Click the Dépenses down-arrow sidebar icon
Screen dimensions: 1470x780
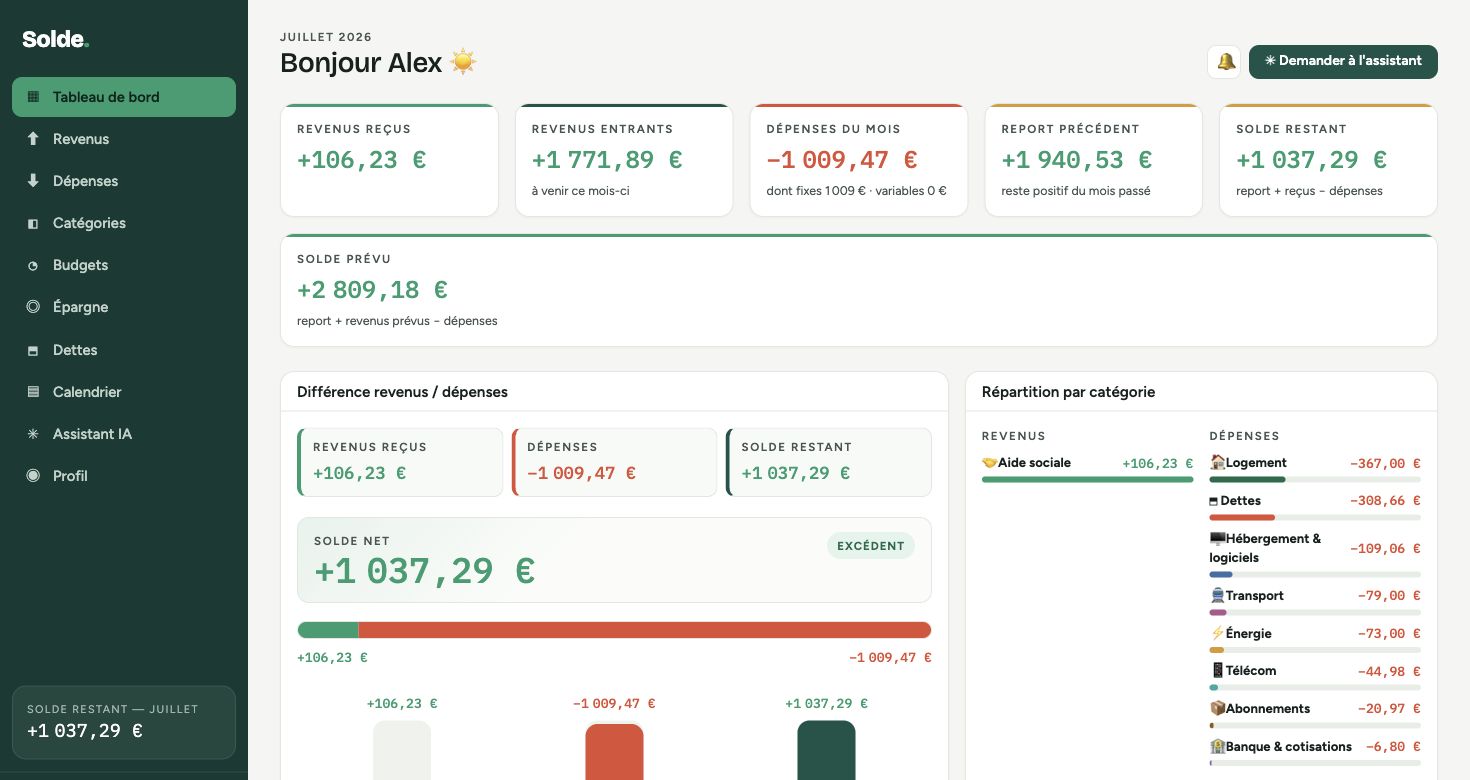coord(33,181)
